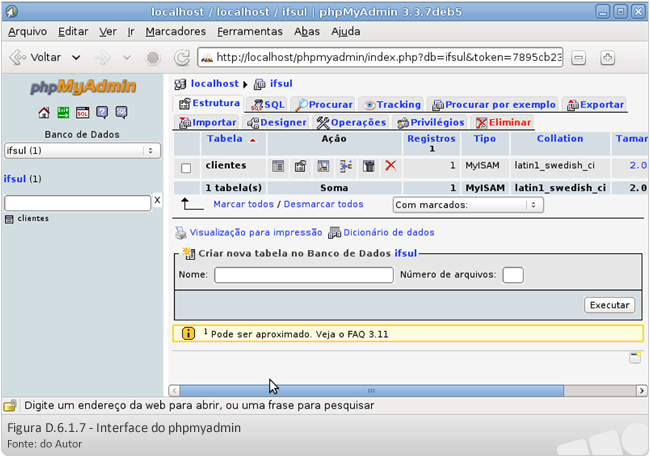Click the browser stop icon

tap(153, 58)
